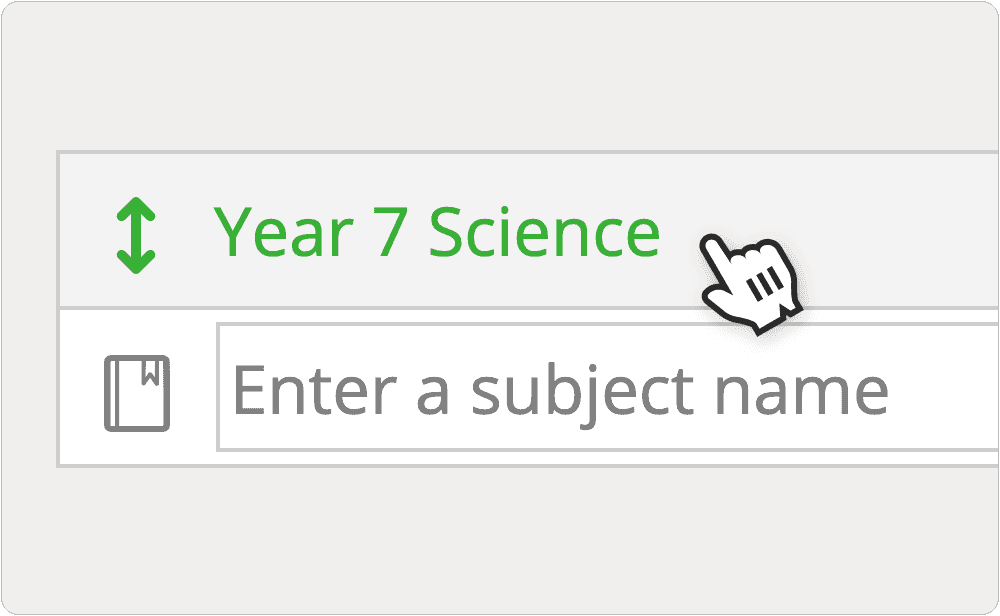Image resolution: width=1000 pixels, height=616 pixels.
Task: Click the word Science in the green title
Action: pyautogui.click(x=544, y=233)
